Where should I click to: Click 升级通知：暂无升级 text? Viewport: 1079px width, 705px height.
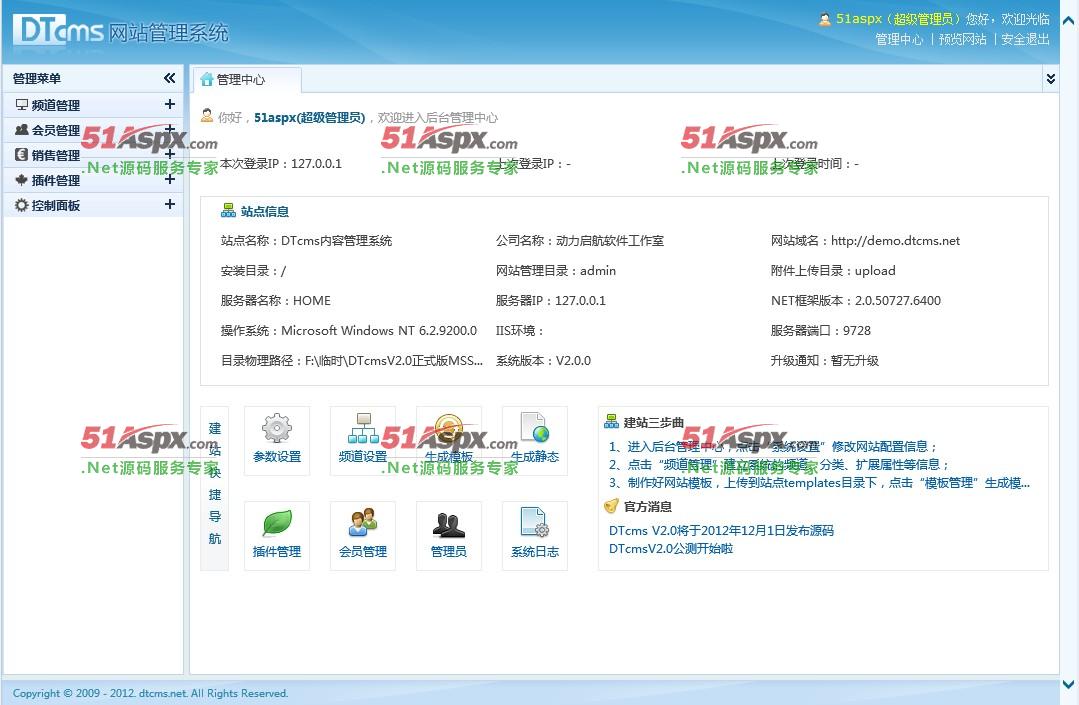(824, 360)
